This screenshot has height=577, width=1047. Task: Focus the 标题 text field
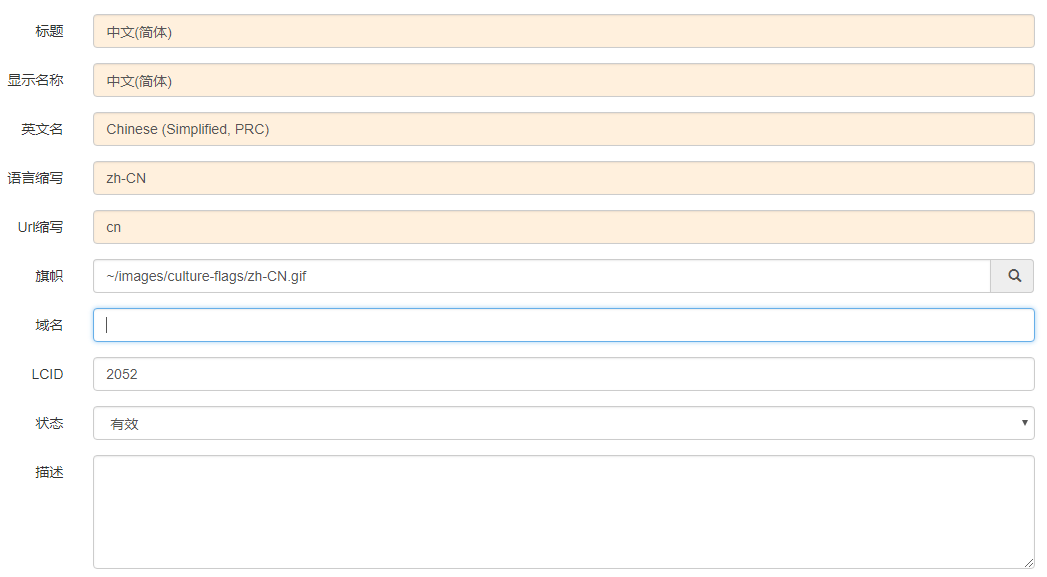point(564,31)
